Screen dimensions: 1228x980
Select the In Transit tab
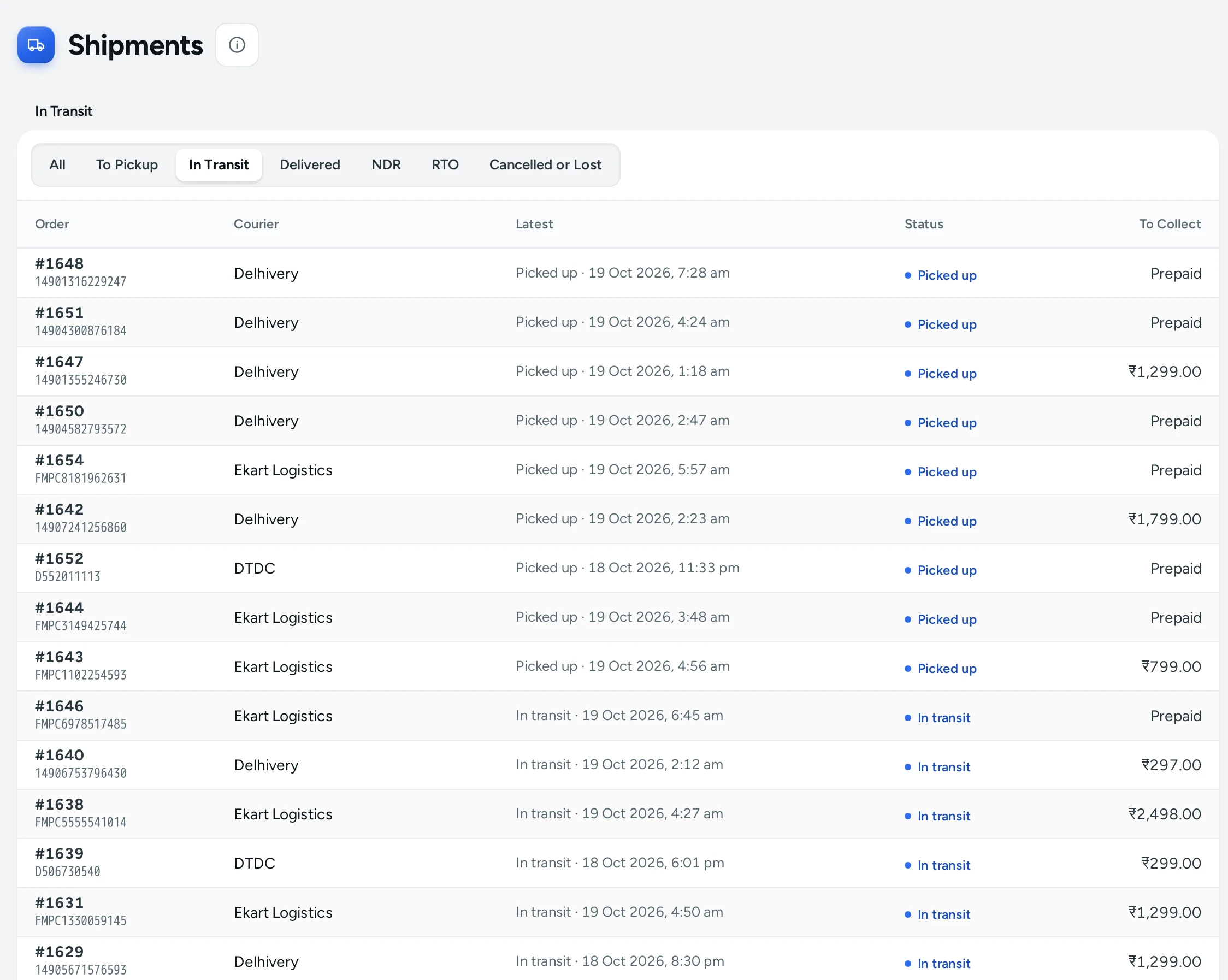pyautogui.click(x=219, y=164)
